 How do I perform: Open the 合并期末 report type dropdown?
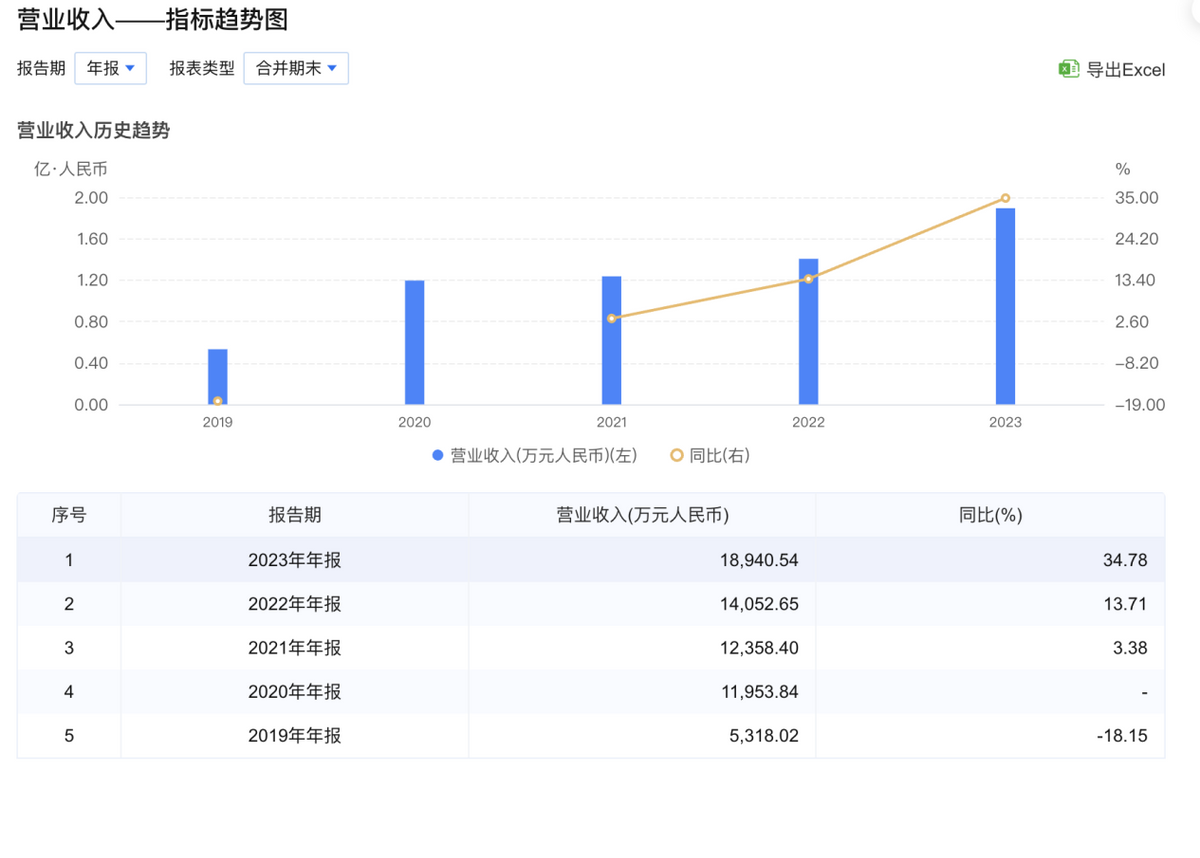[x=296, y=68]
